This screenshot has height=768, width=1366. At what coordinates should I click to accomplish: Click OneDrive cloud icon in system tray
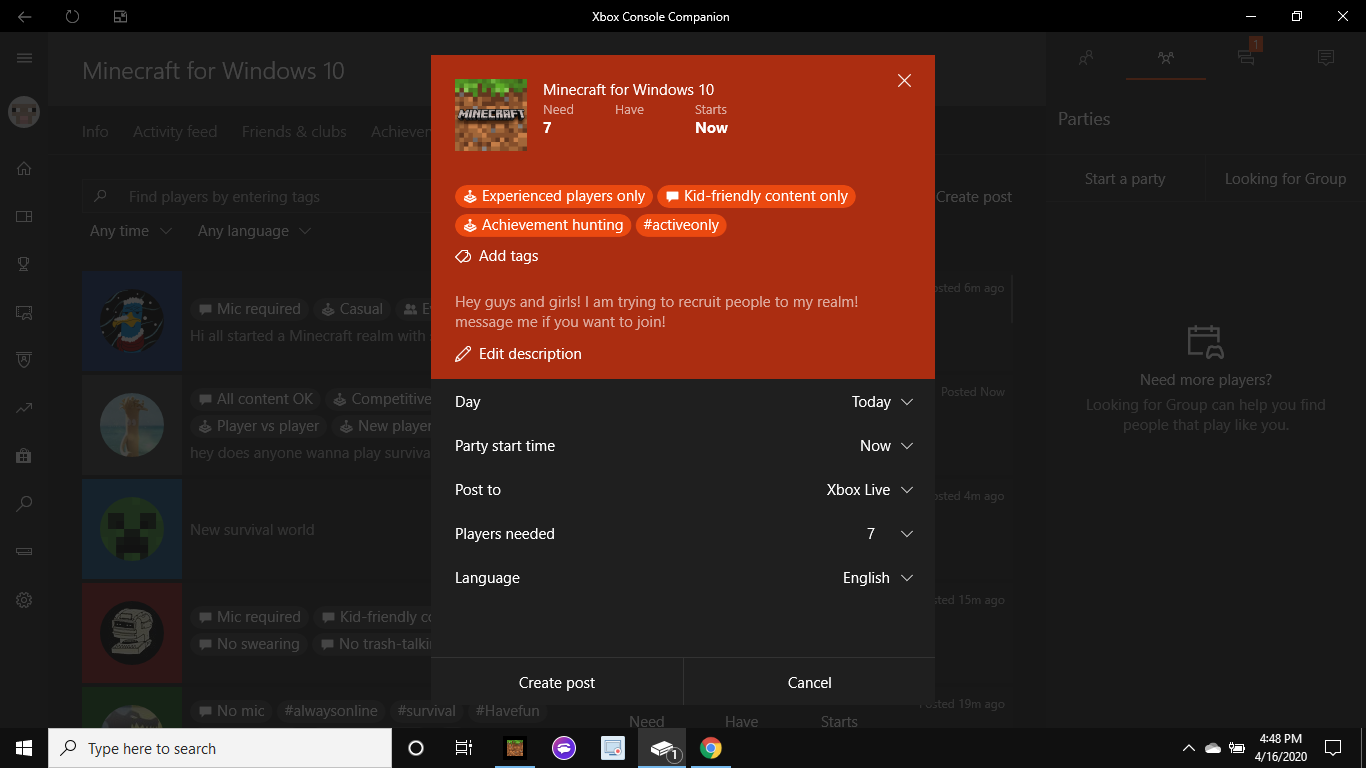1213,748
